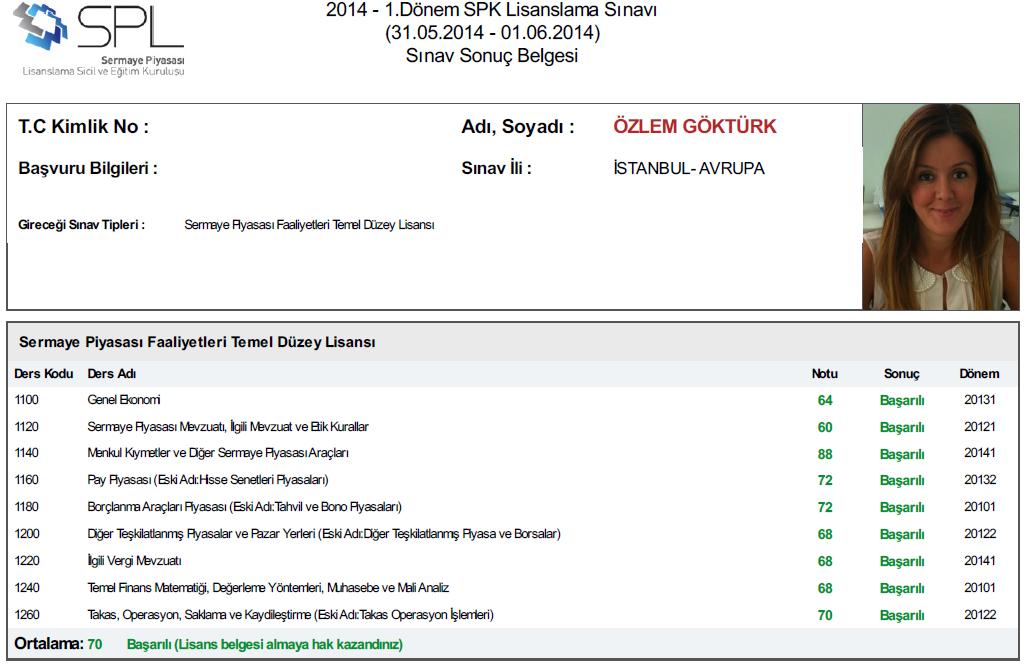Select the exam city 'İSTANBUL- AVRUPA'
The height and width of the screenshot is (669, 1028).
[x=689, y=169]
